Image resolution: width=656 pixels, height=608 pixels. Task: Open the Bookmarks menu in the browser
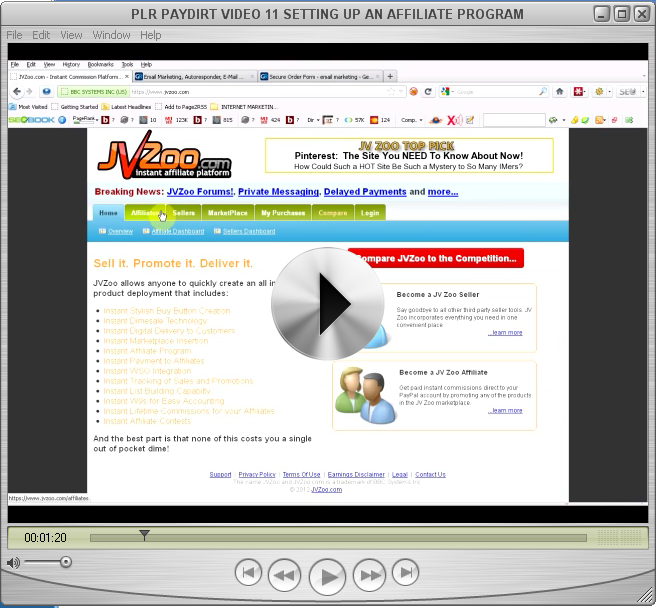[x=100, y=64]
